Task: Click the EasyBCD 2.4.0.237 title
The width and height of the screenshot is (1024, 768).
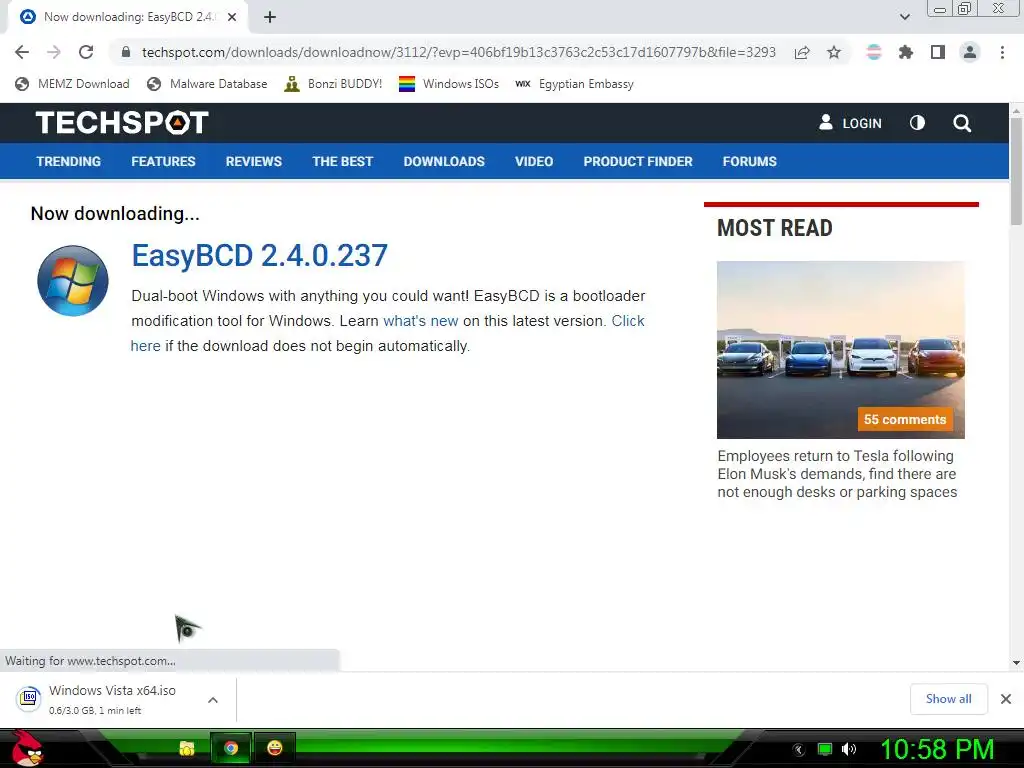Action: pyautogui.click(x=259, y=255)
